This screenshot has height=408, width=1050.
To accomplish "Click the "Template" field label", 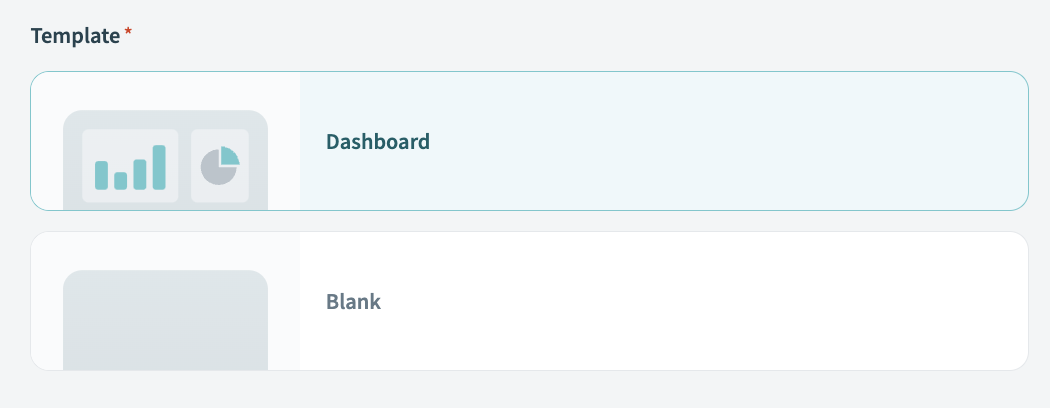I will pyautogui.click(x=75, y=36).
